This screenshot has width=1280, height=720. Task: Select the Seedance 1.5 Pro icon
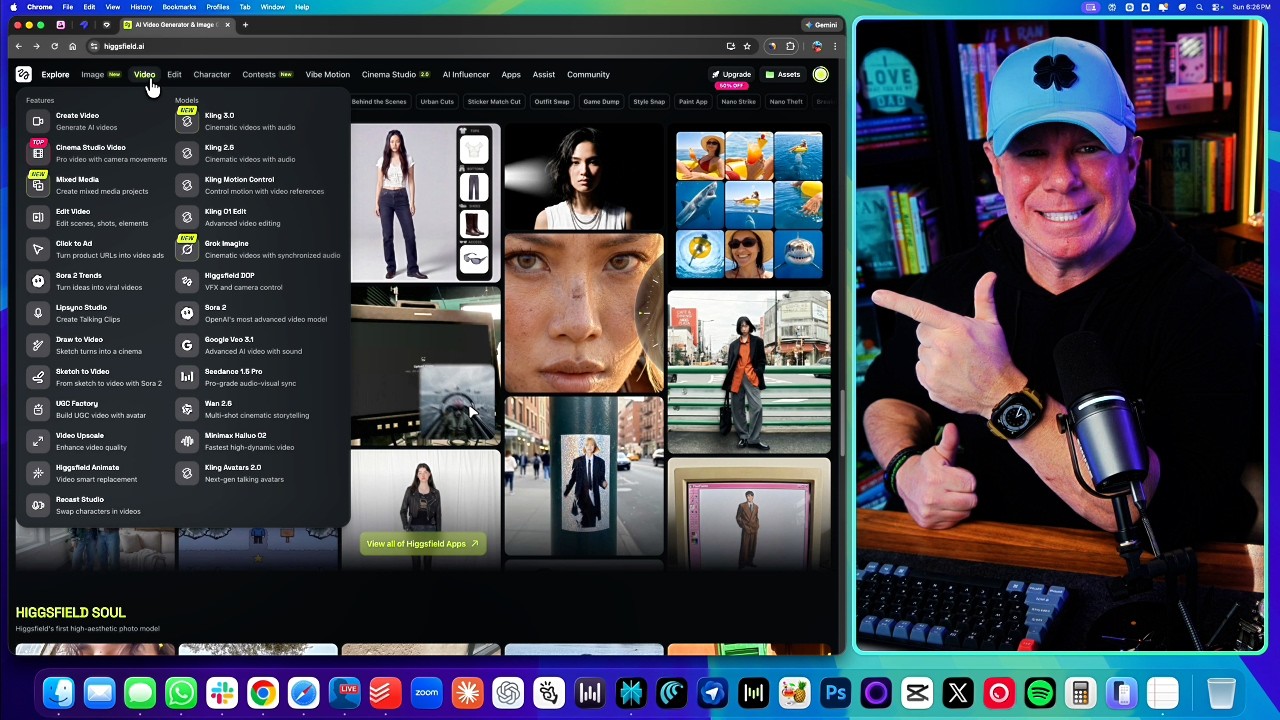[187, 377]
